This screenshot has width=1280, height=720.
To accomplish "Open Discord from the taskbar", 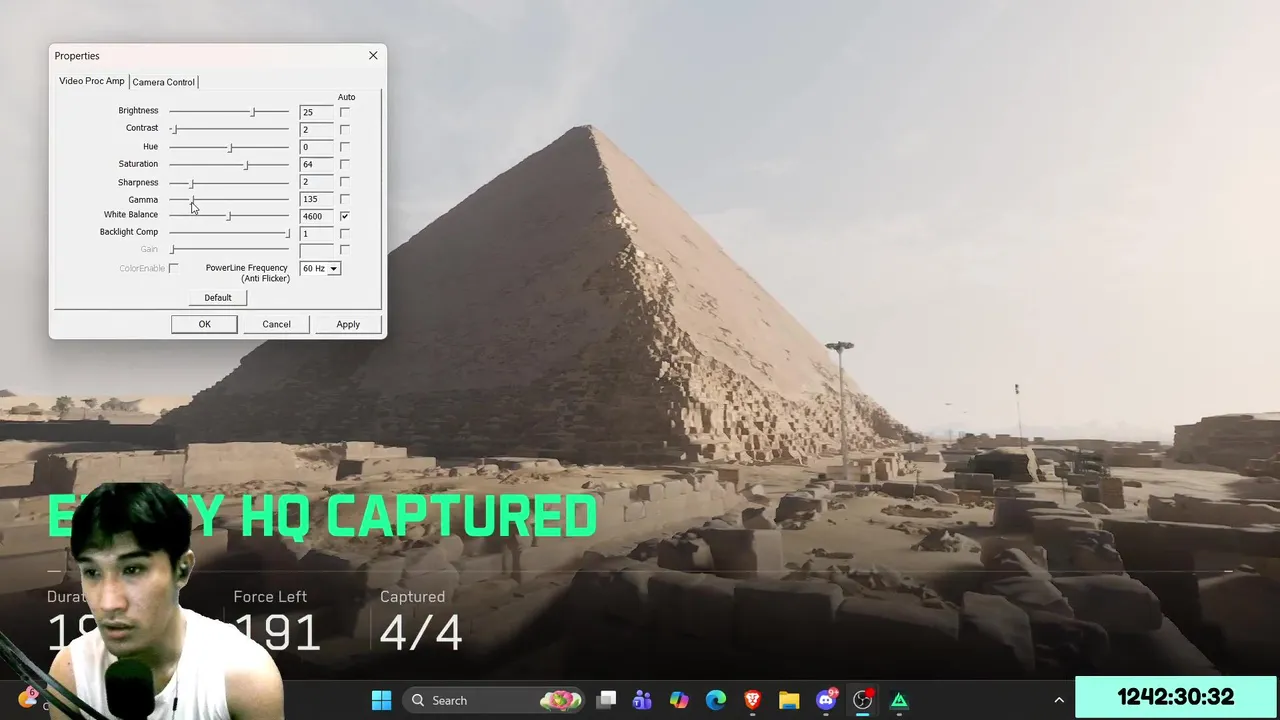I will tap(826, 700).
